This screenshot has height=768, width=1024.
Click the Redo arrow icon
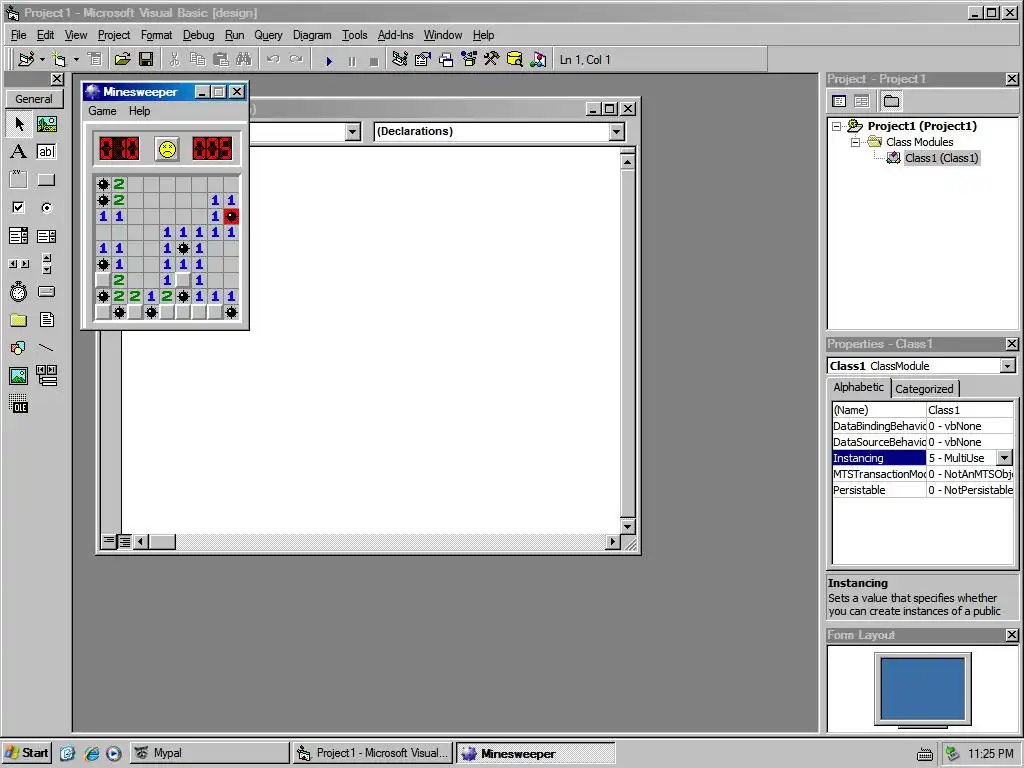pyautogui.click(x=296, y=59)
